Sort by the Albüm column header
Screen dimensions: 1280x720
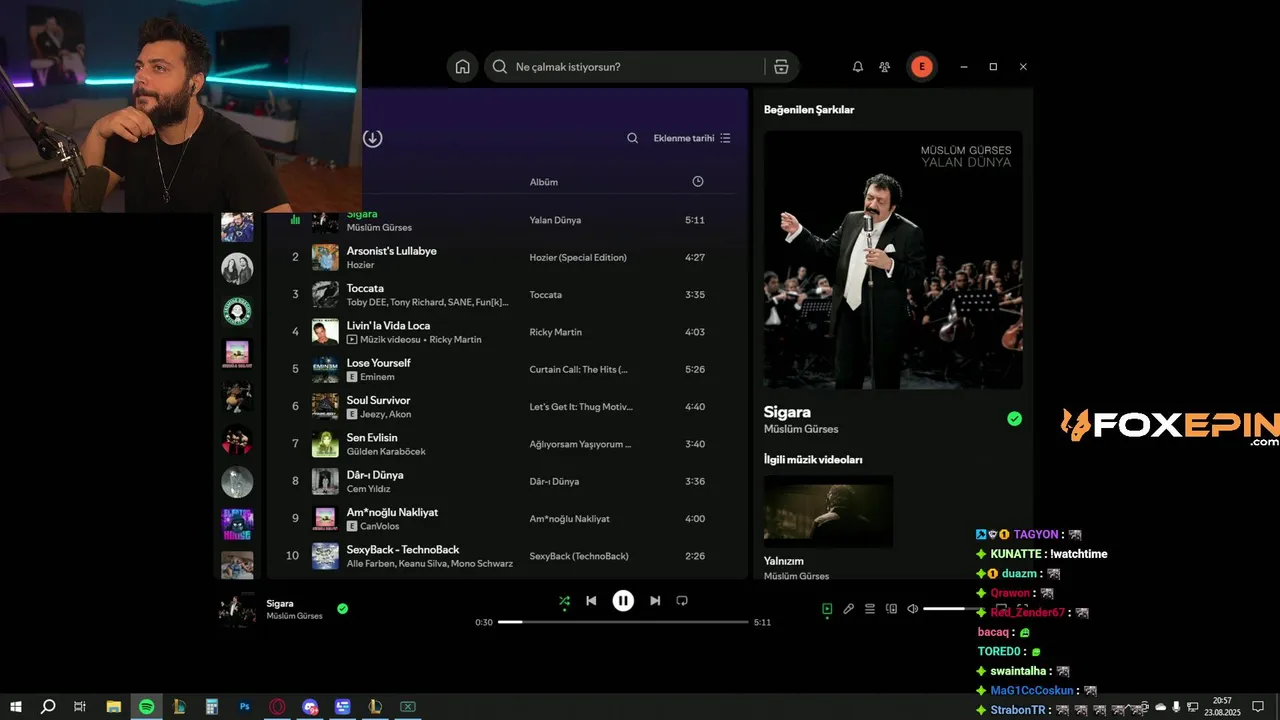tap(543, 182)
